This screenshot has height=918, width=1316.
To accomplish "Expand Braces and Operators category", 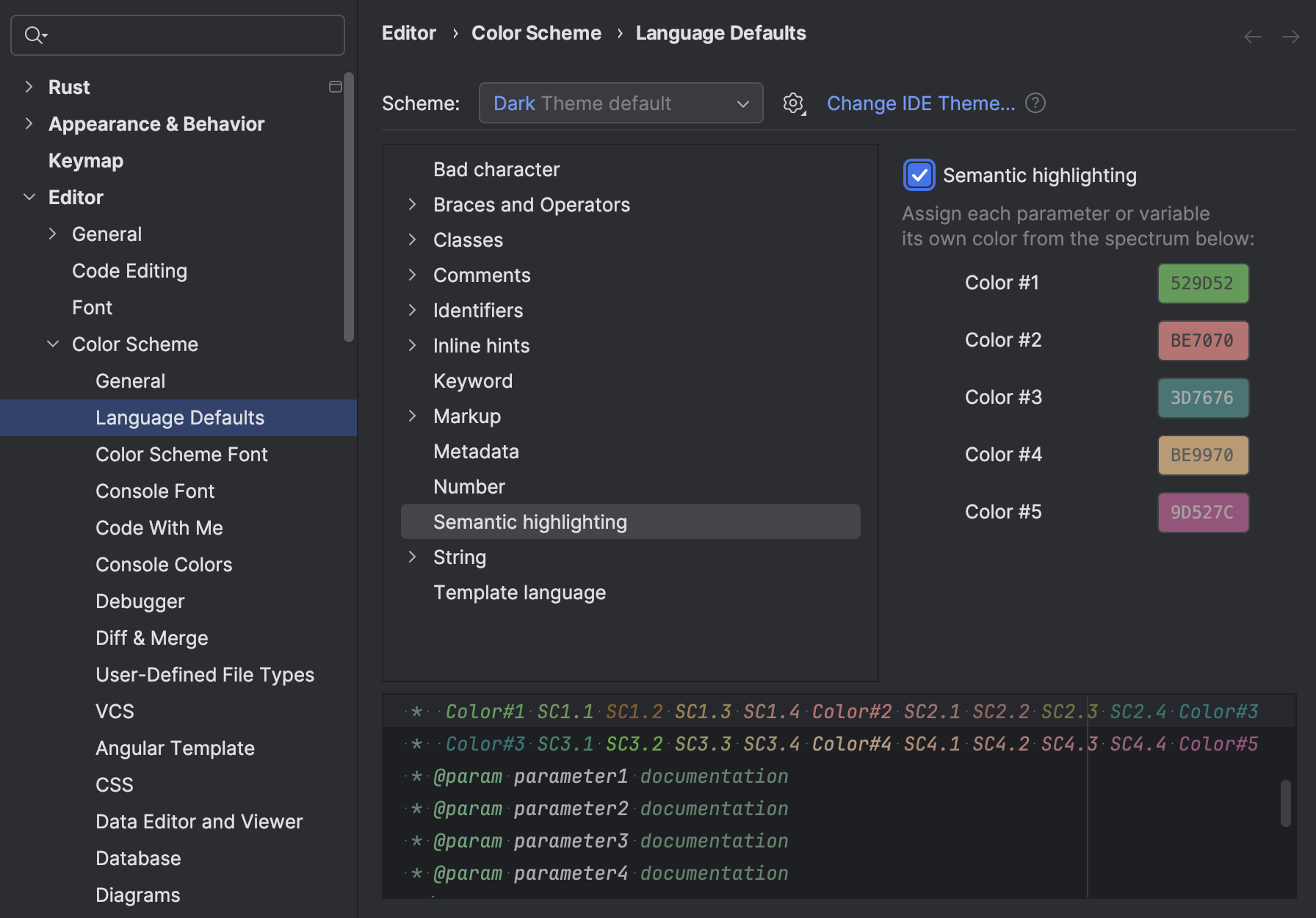I will 412,204.
